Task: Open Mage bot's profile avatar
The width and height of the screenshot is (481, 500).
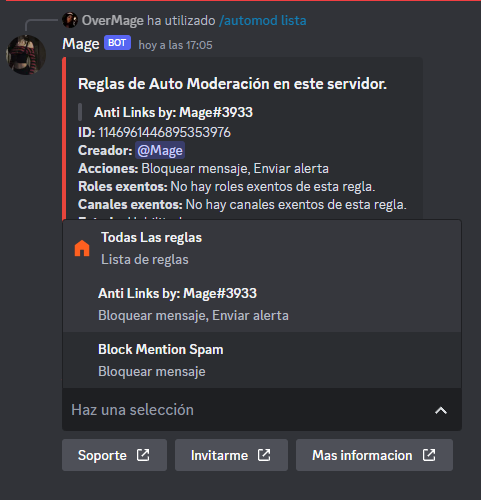Action: point(26,55)
